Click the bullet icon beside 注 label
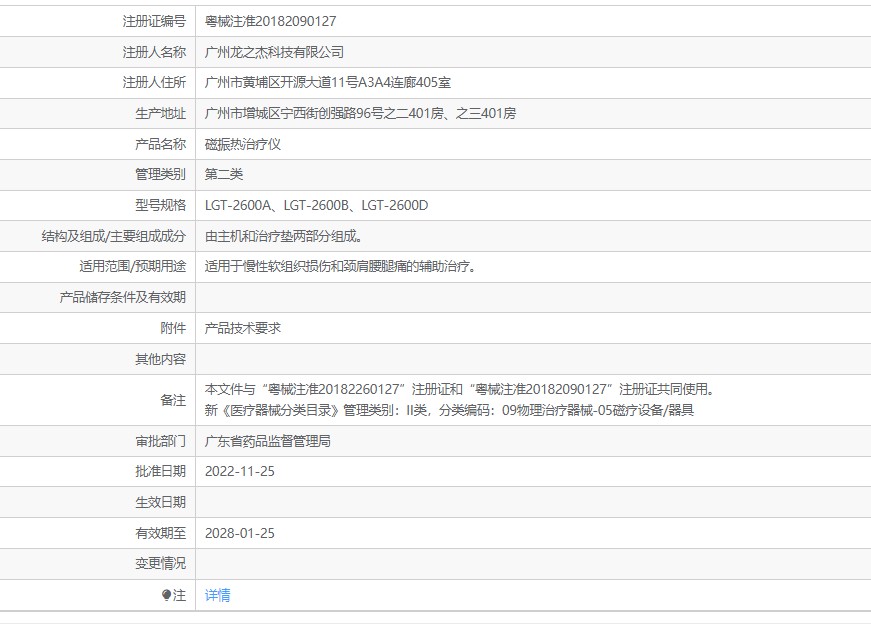The image size is (871, 624). [166, 595]
